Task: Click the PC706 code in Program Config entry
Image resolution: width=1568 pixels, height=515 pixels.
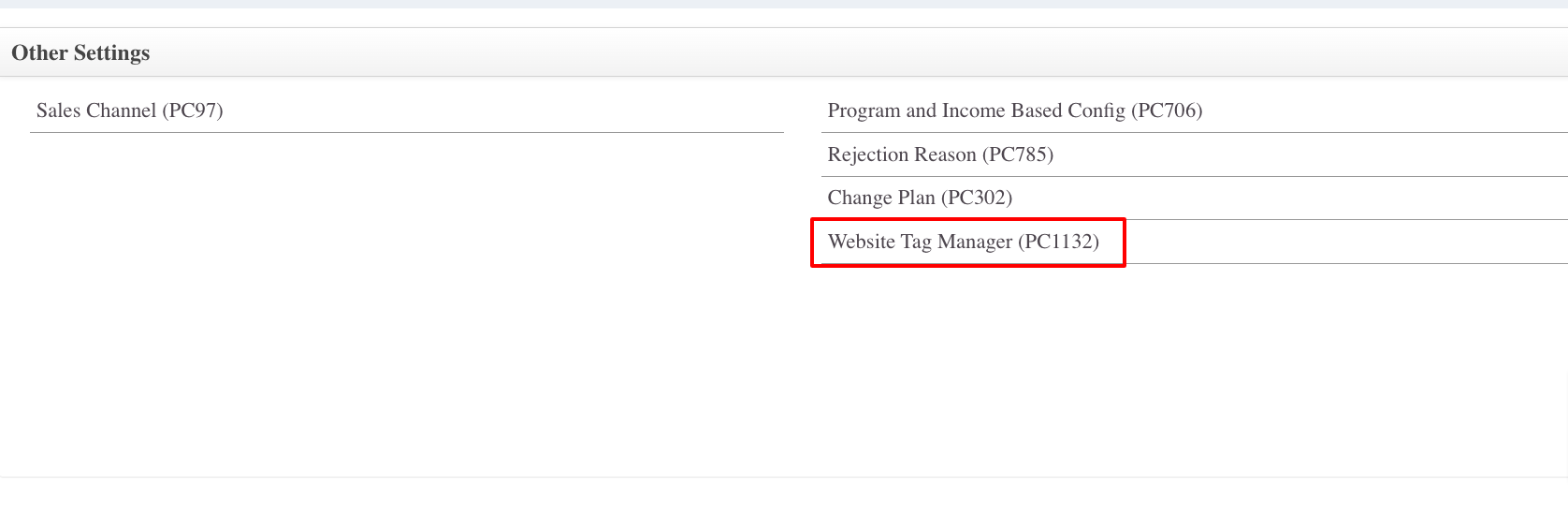Action: [x=1167, y=110]
